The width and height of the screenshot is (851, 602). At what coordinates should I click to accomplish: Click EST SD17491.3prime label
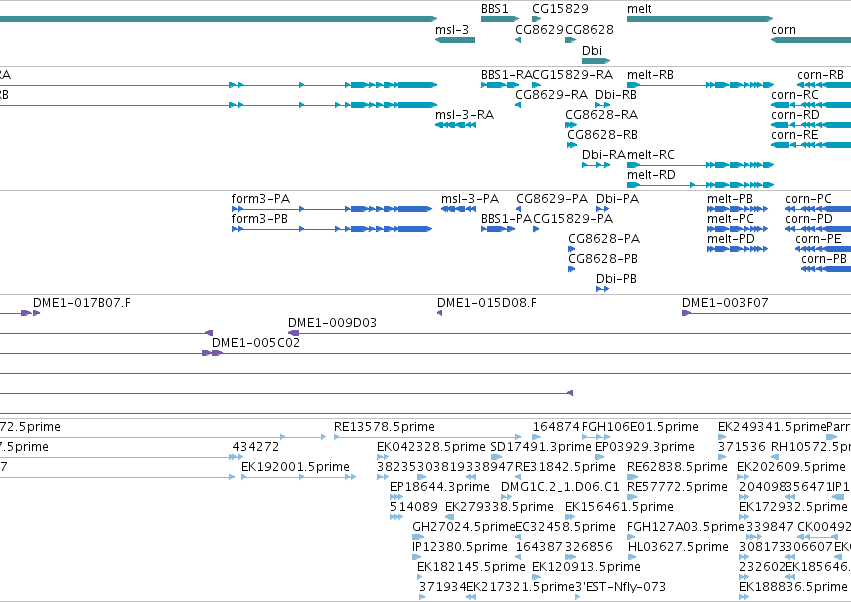pyautogui.click(x=541, y=447)
